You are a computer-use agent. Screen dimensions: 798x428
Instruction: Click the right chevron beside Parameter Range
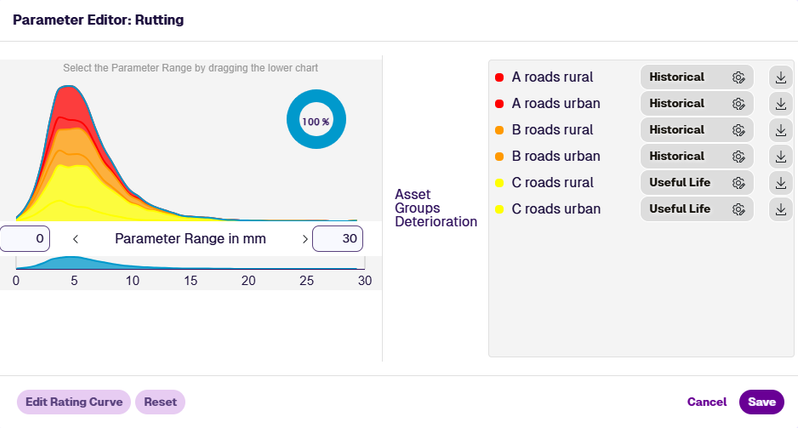[x=305, y=239]
